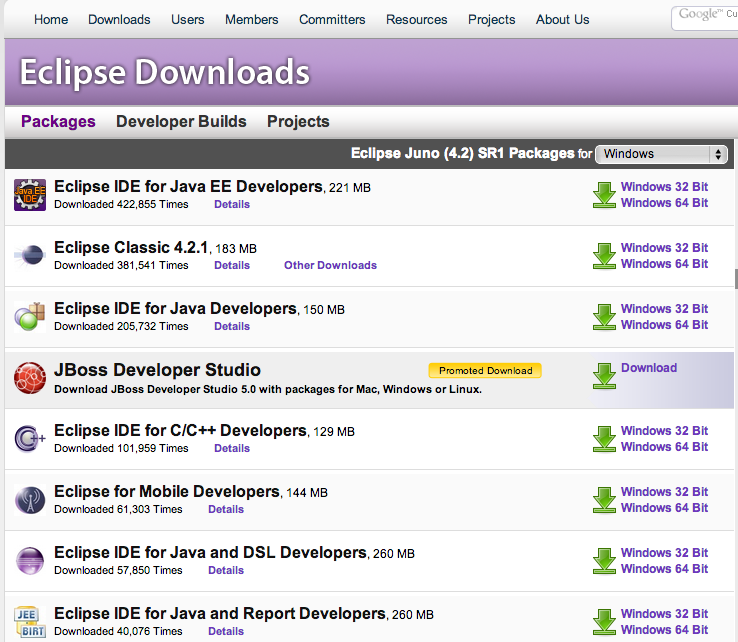The height and width of the screenshot is (642, 738).
Task: Click the Java and DSL Developers icon
Action: point(30,561)
